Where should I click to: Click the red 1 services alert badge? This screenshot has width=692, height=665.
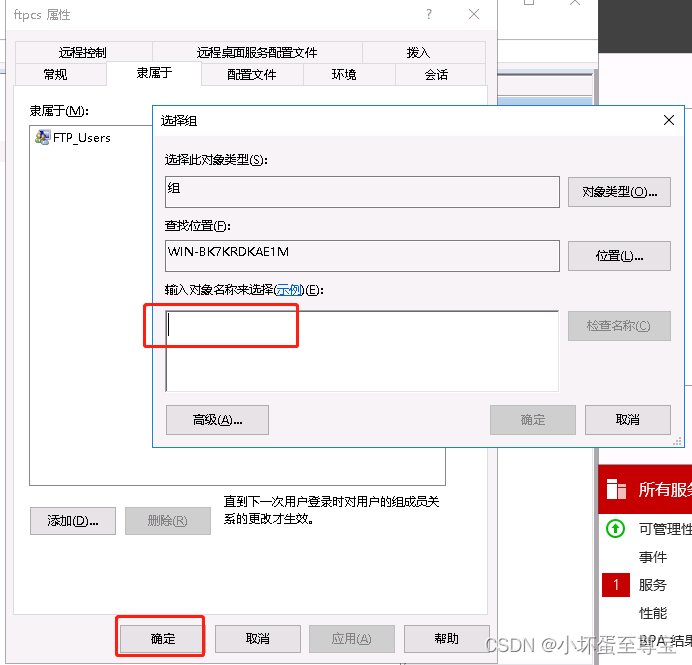click(616, 585)
